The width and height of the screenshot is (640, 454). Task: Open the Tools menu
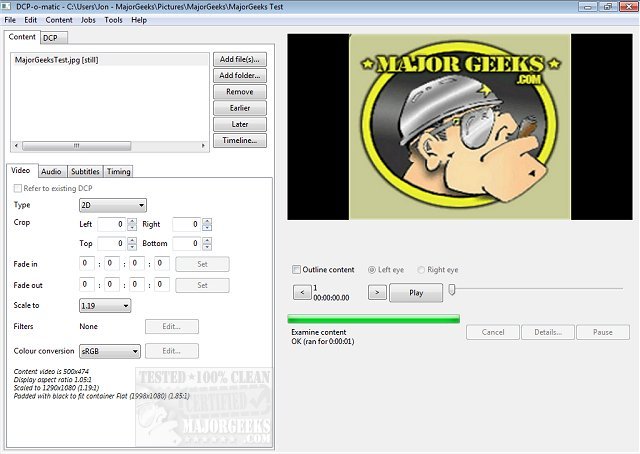113,20
